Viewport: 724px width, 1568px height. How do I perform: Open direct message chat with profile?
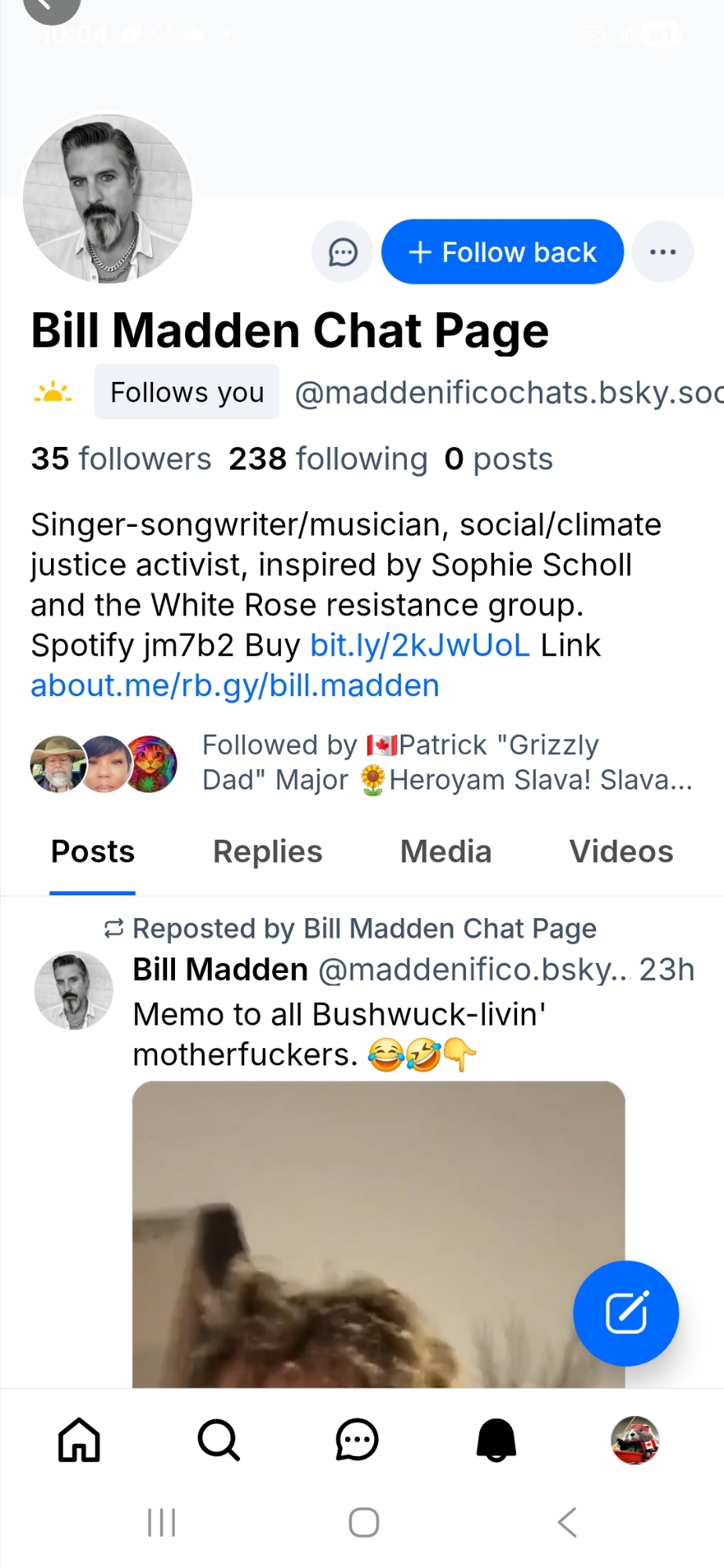click(x=343, y=252)
